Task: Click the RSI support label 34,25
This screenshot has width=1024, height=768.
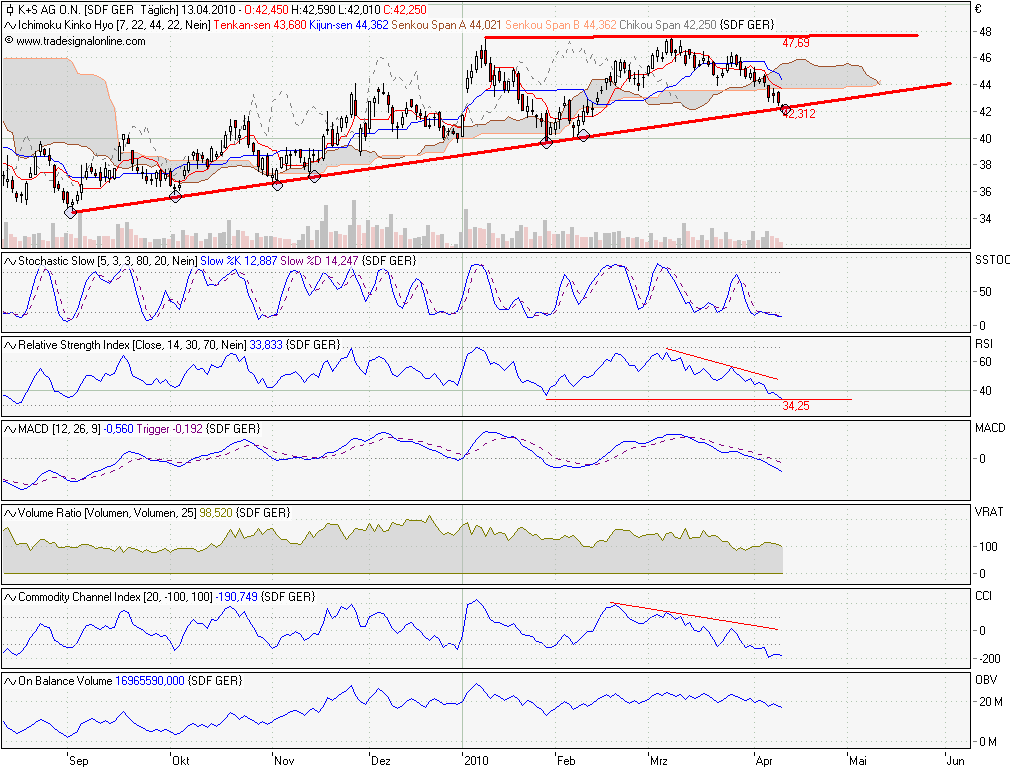Action: (795, 406)
